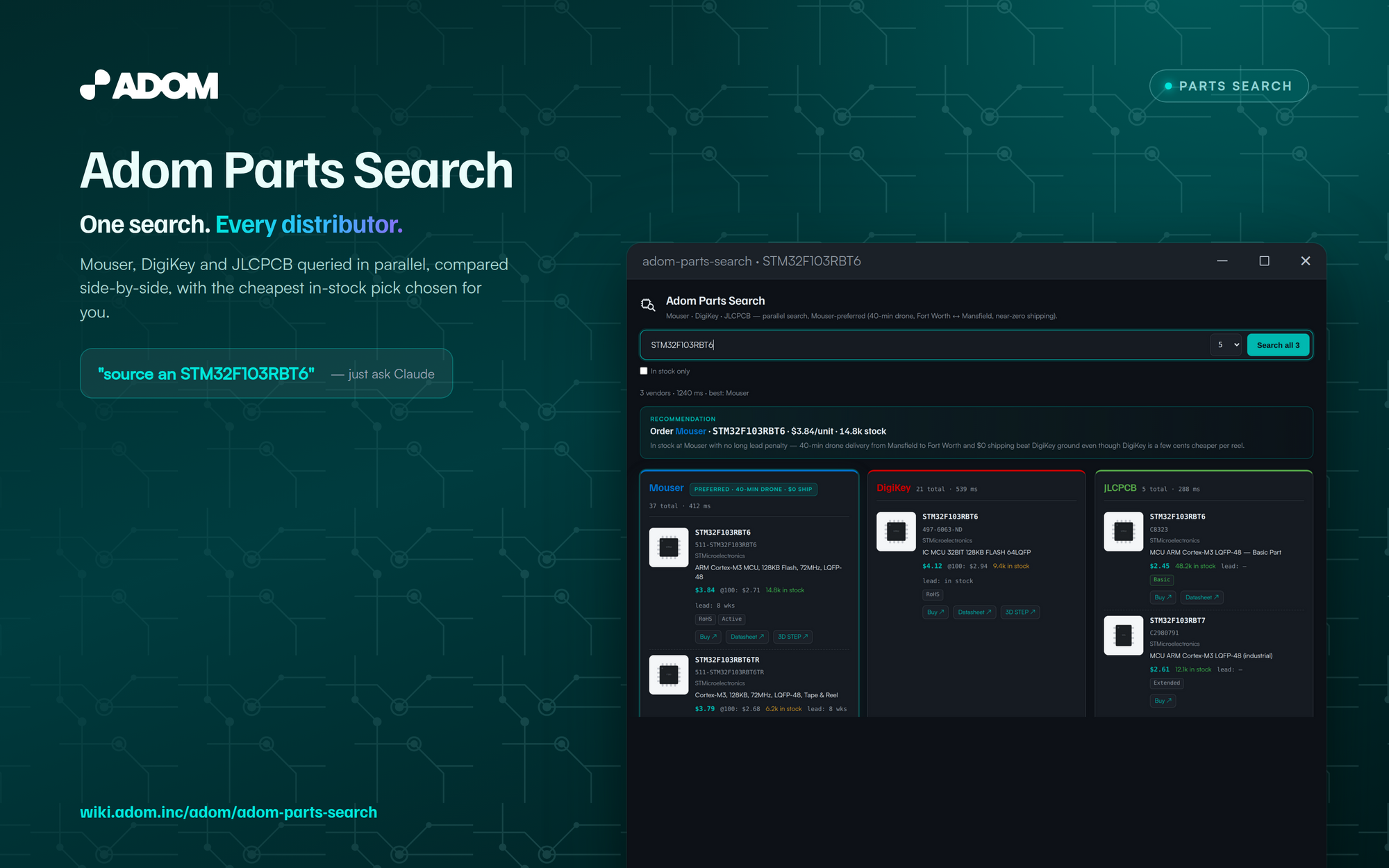Click the Parts Search badge
Image resolution: width=1389 pixels, height=868 pixels.
click(1229, 86)
